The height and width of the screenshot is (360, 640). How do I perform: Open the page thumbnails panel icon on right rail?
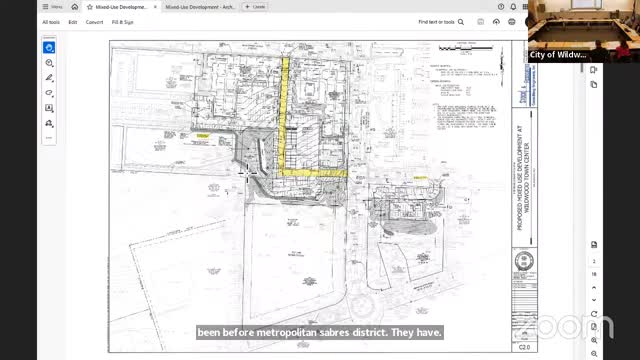tap(594, 84)
